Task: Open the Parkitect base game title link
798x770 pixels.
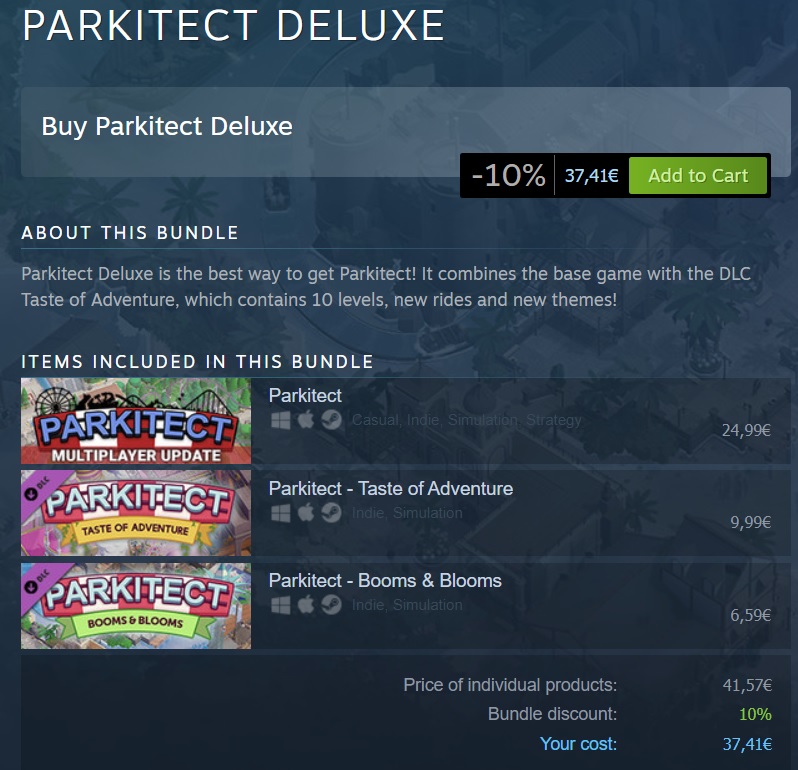Action: 305,396
